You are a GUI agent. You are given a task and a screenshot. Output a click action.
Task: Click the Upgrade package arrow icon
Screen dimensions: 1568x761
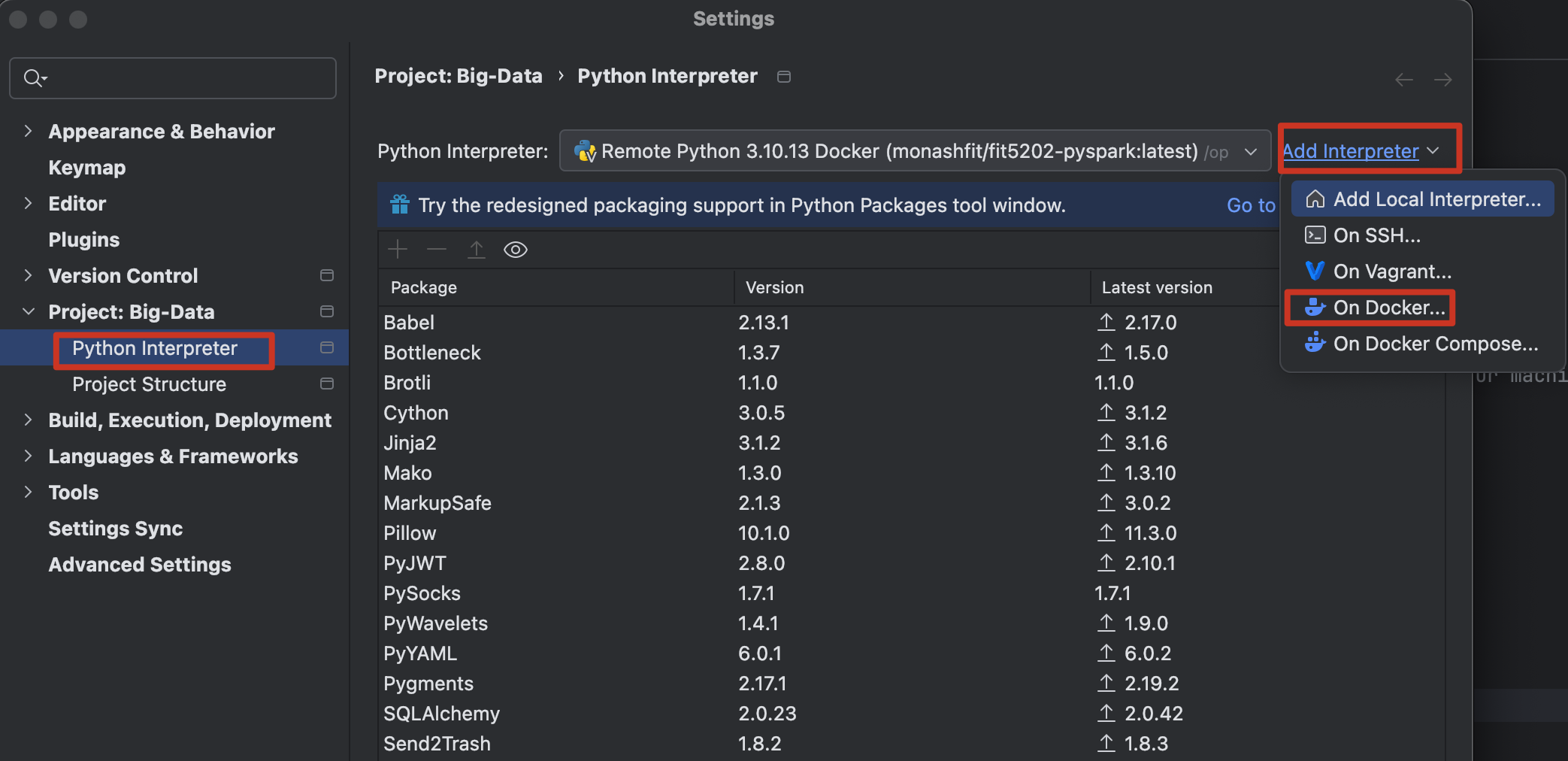tap(477, 249)
